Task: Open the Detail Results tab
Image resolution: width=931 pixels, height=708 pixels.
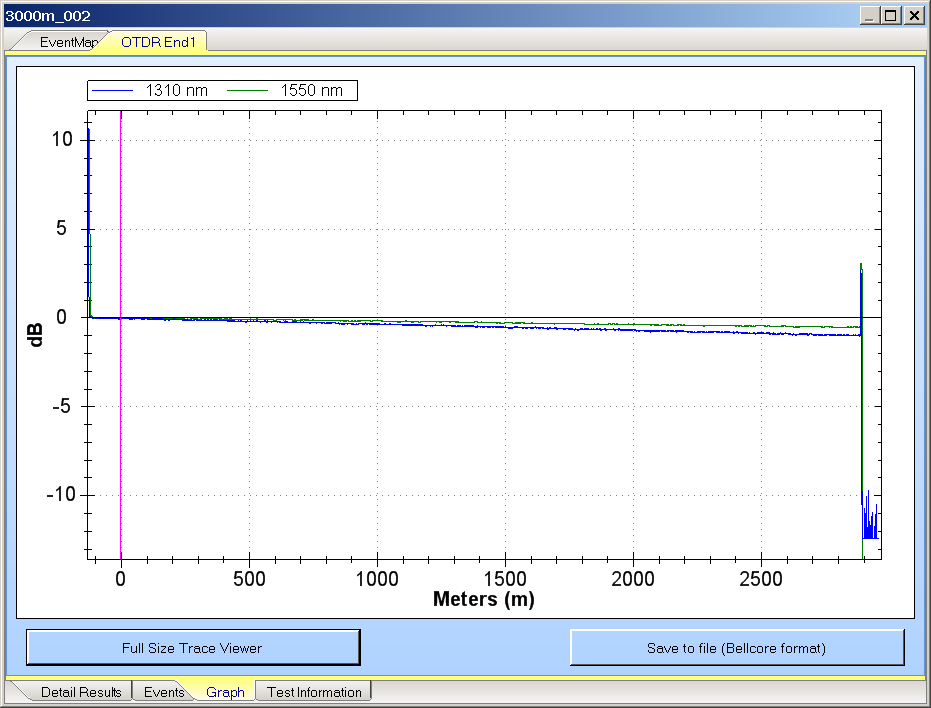Action: point(80,692)
